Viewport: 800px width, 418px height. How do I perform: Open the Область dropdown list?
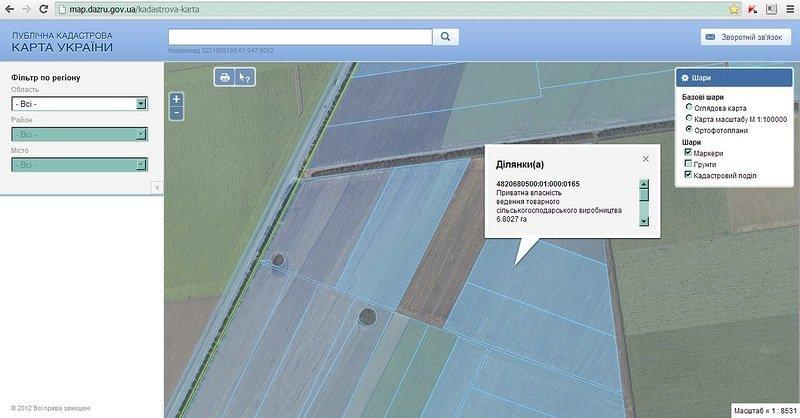tap(80, 103)
